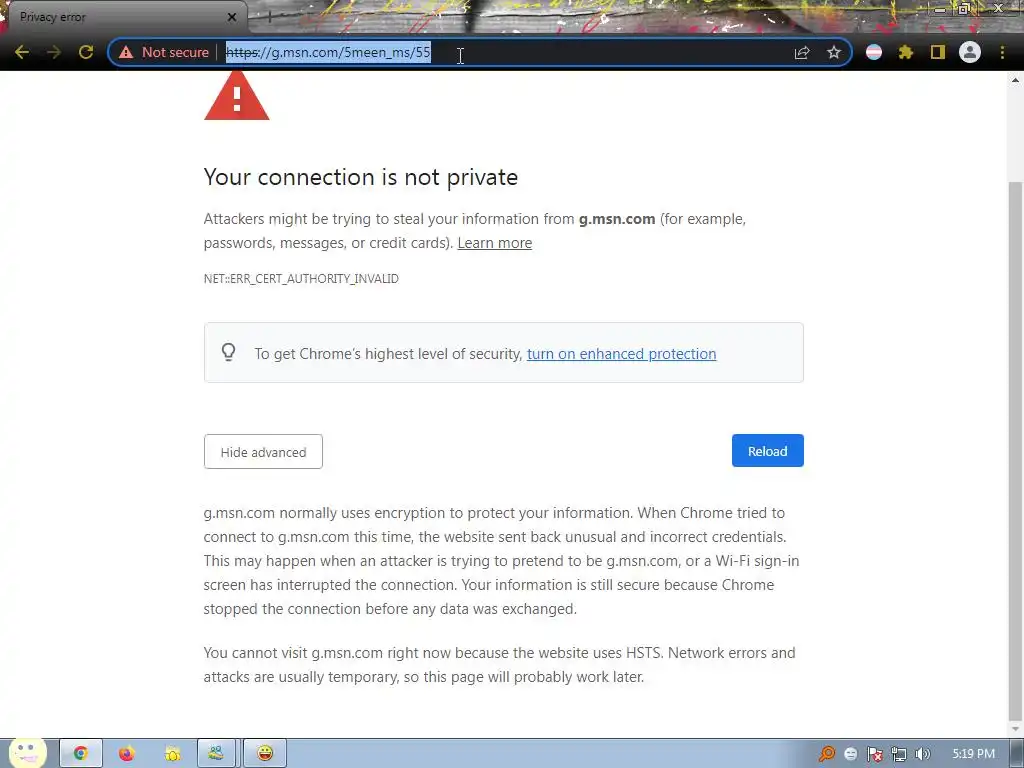Click the blue Reload button
Viewport: 1024px width, 768px height.
767,451
